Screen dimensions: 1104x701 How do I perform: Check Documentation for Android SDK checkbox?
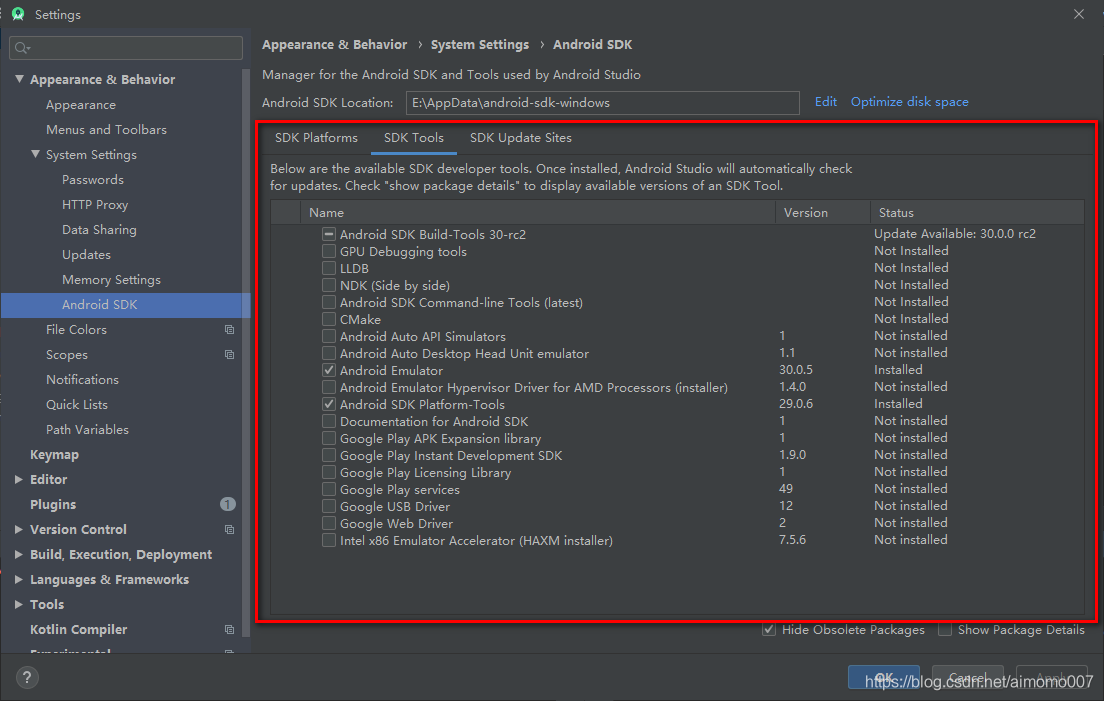(329, 421)
